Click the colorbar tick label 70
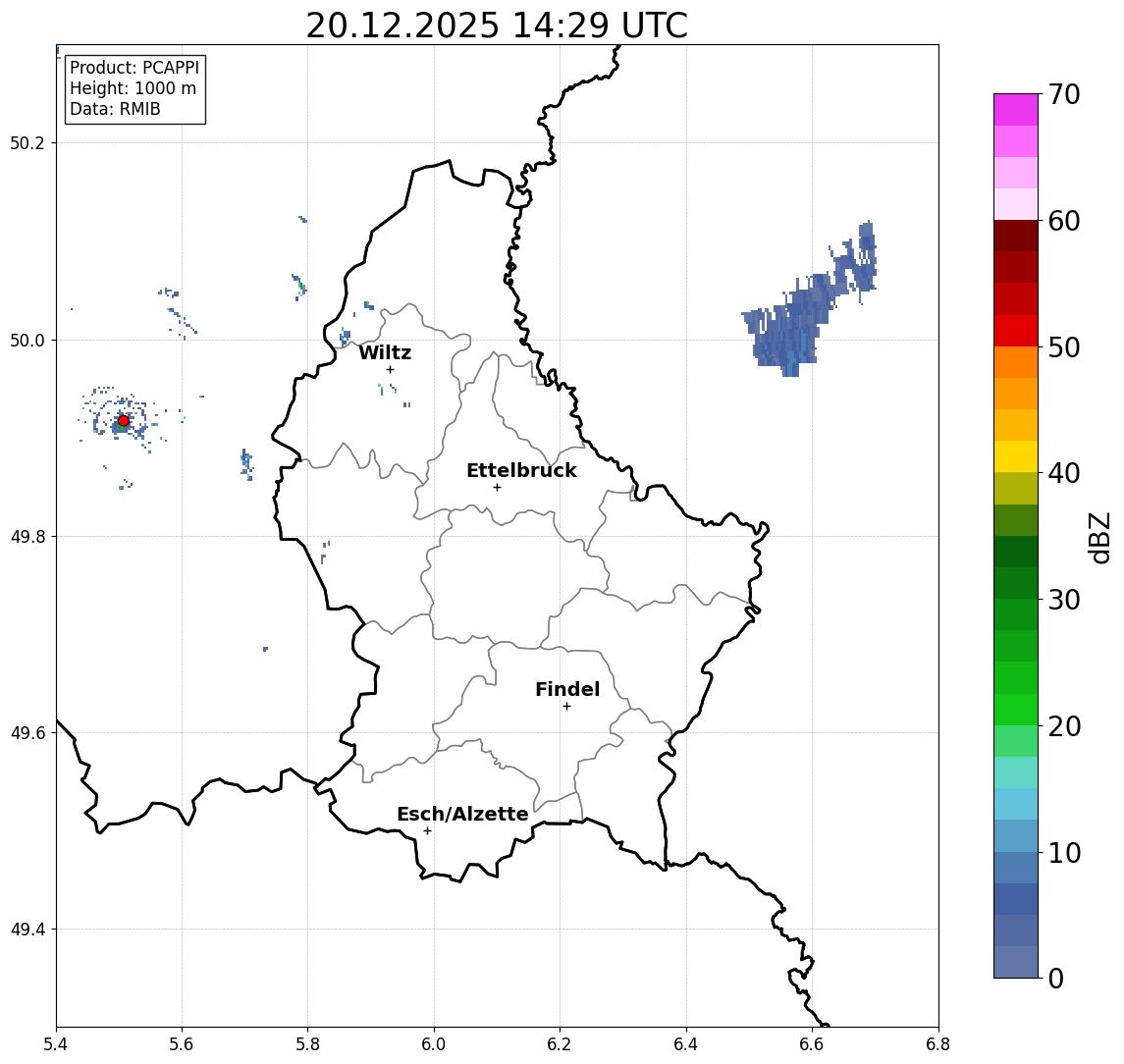 [1064, 94]
